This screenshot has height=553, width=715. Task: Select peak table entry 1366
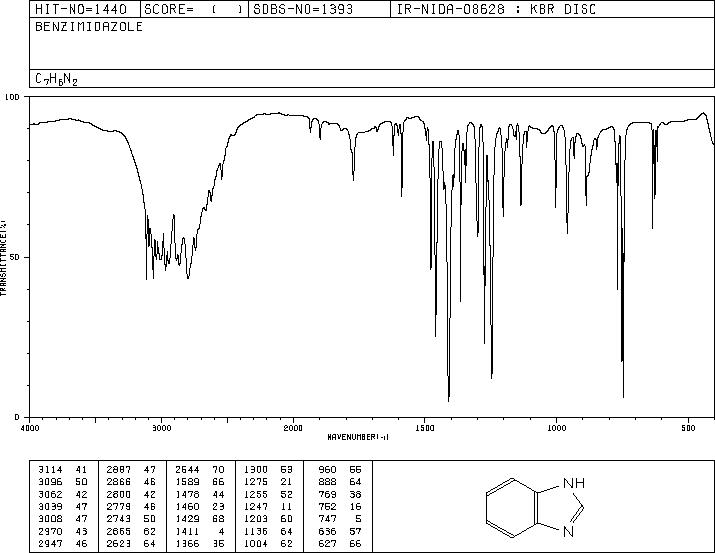[x=200, y=543]
